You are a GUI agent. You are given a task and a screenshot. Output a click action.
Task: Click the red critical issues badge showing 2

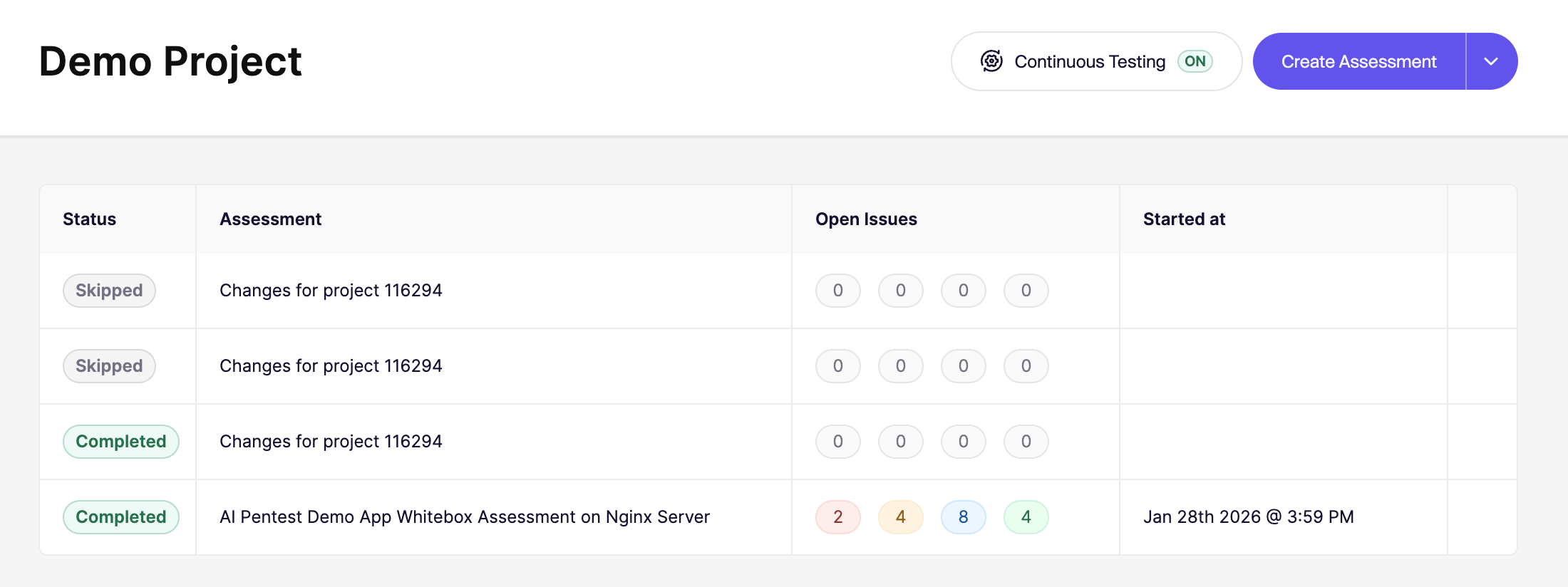pyautogui.click(x=837, y=517)
